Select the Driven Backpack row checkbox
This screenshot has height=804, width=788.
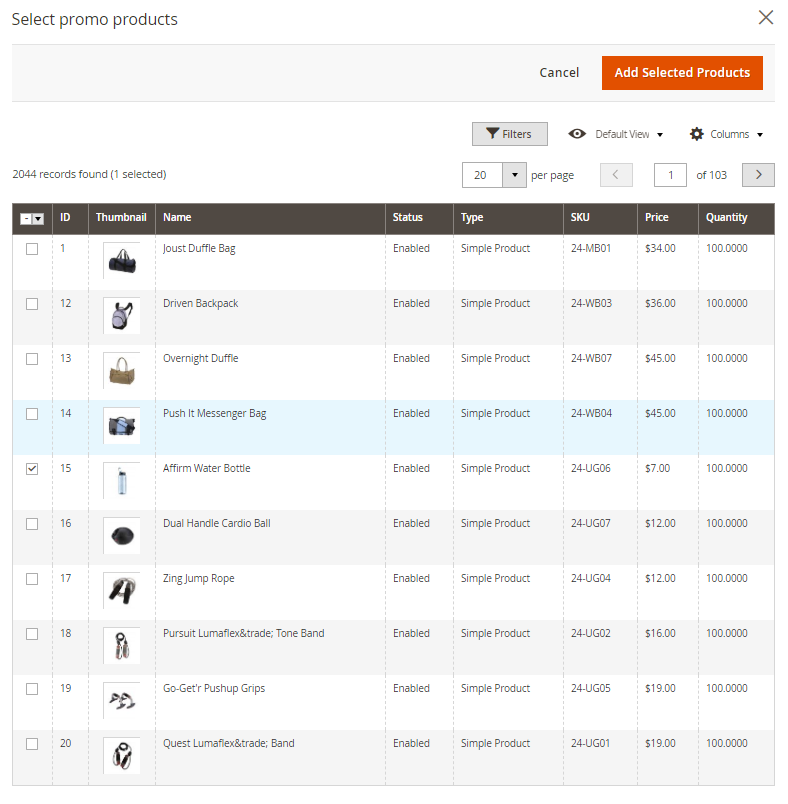tap(32, 304)
